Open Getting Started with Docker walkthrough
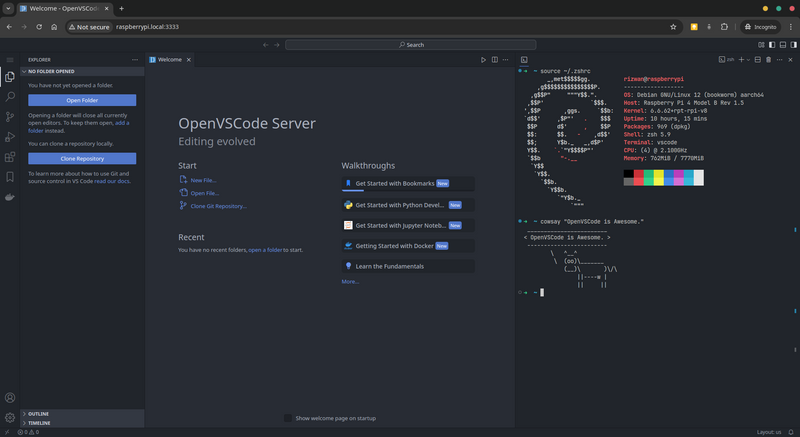Viewport: 800px width, 437px height. (x=408, y=246)
